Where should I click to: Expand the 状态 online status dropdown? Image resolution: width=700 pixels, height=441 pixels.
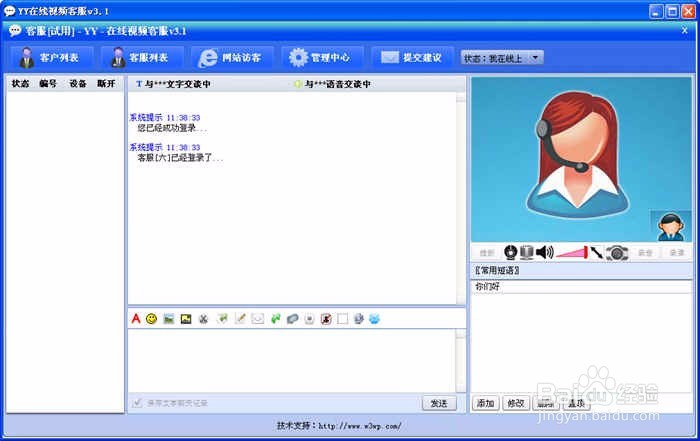536,58
